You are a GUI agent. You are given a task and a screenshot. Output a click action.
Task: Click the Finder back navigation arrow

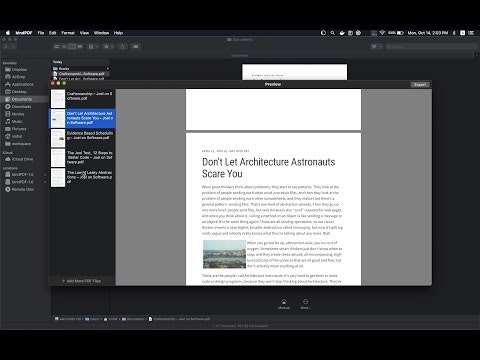click(6, 47)
